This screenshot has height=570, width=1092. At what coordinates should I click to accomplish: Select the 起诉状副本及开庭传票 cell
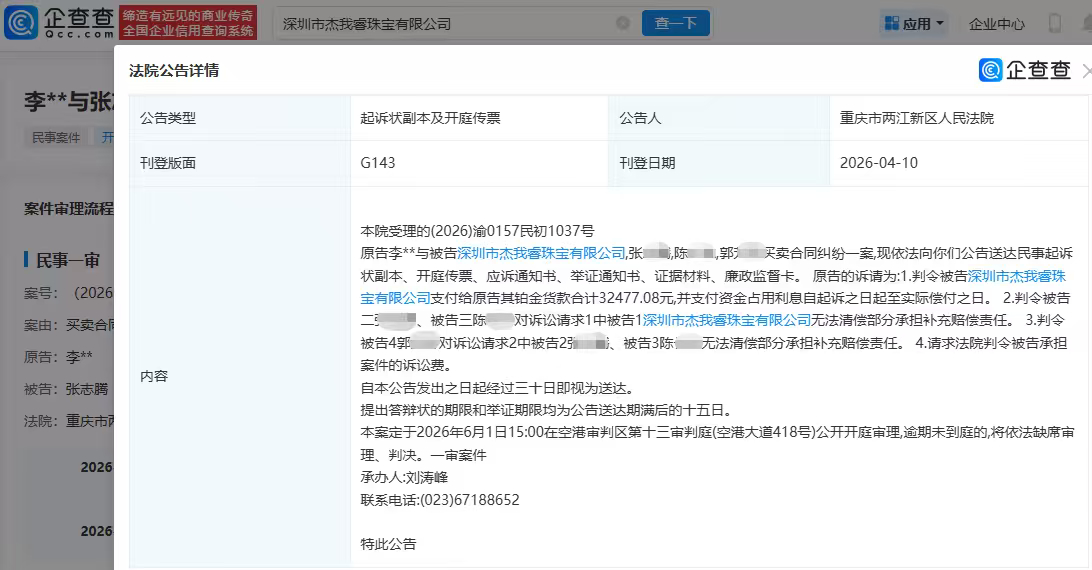pyautogui.click(x=479, y=118)
